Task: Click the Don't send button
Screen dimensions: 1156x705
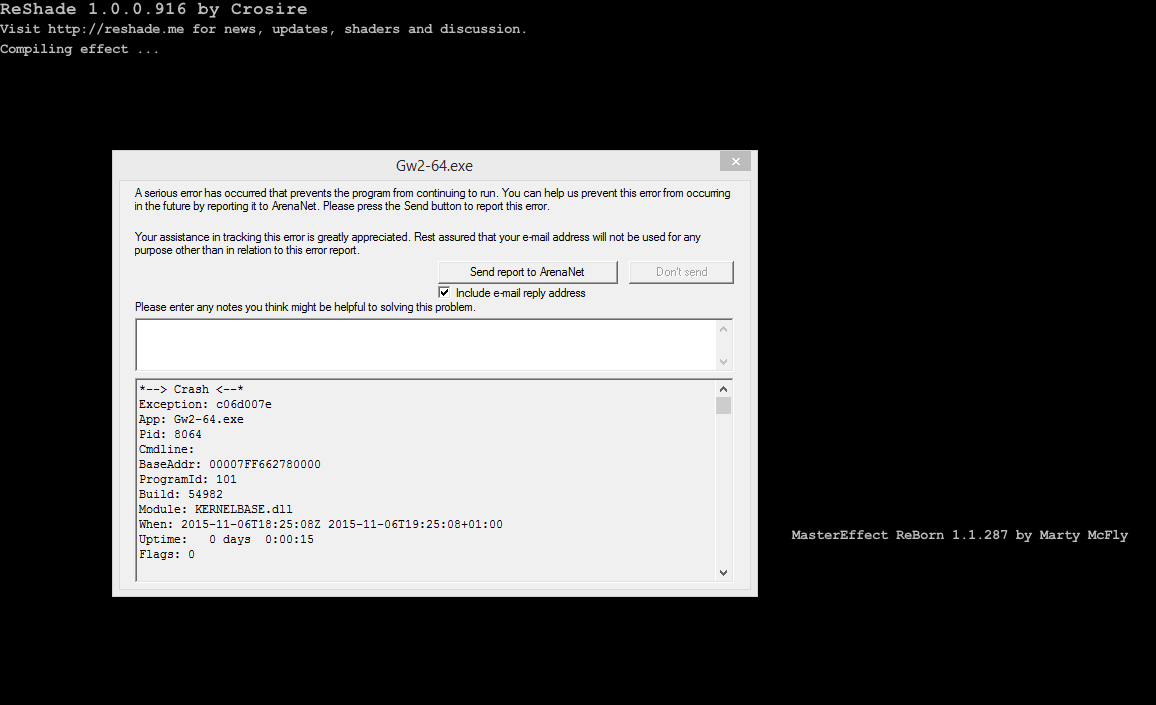Action: click(681, 272)
